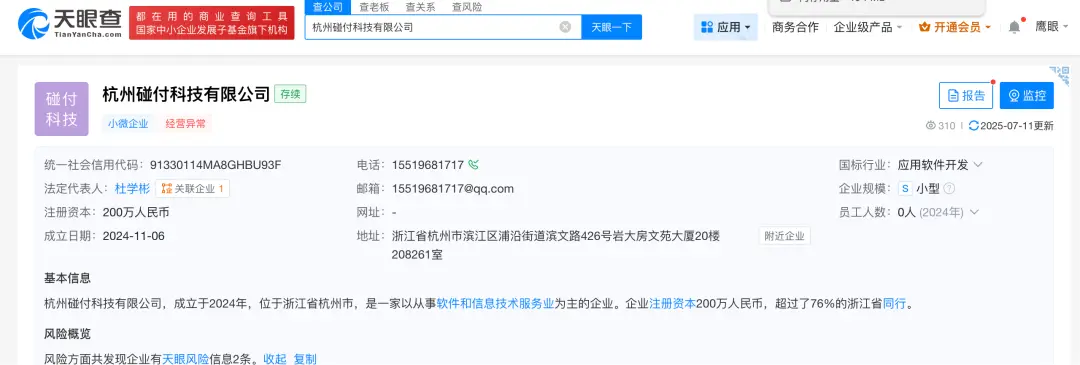Click the view count eye icon
1080x365 pixels.
click(931, 125)
